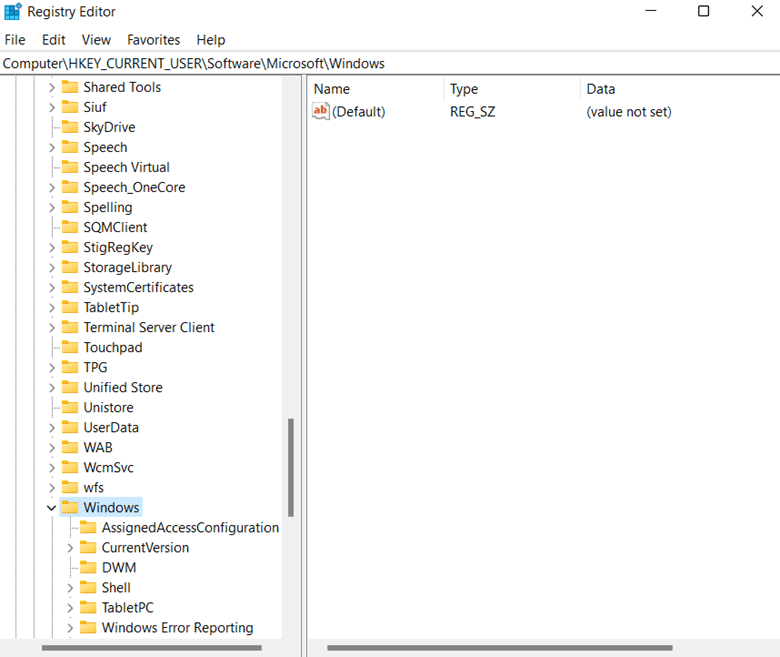Expand the TPG key

(52, 368)
